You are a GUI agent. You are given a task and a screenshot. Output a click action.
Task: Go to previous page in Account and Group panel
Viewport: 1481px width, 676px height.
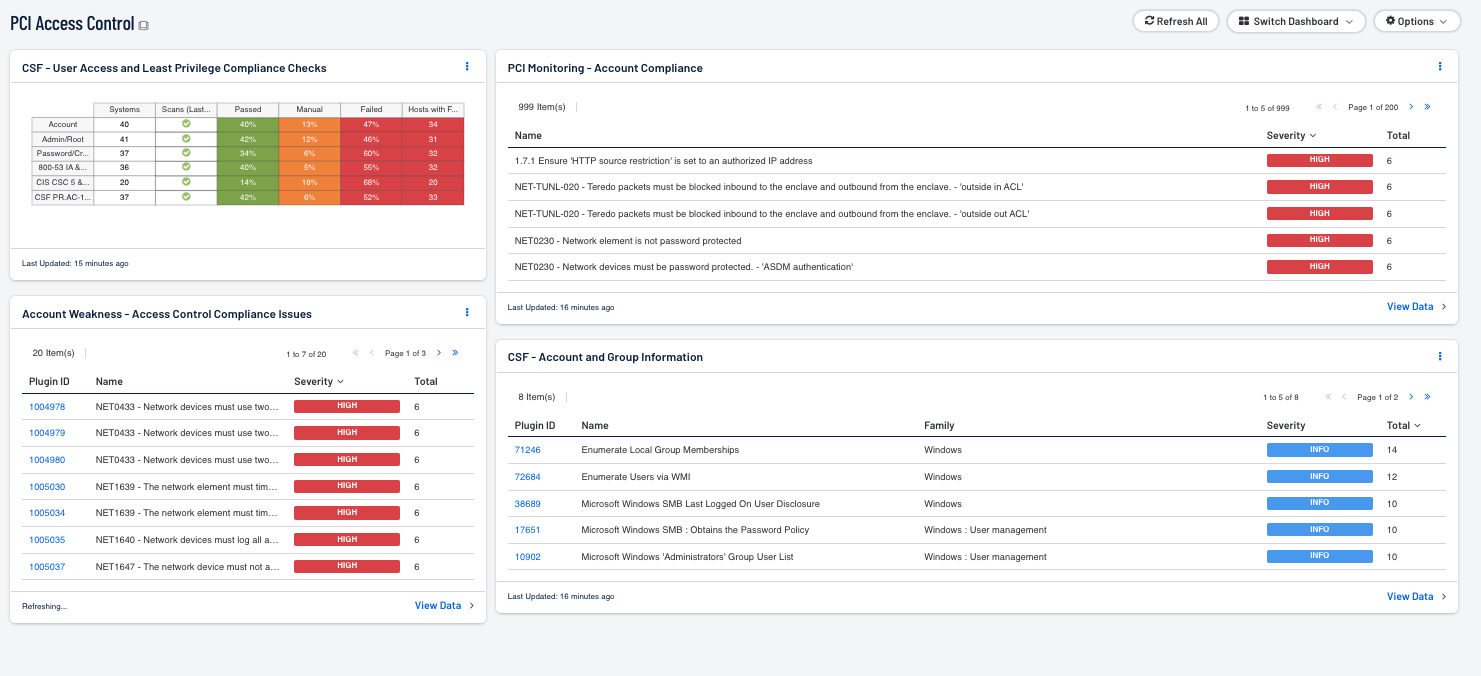[x=1344, y=397]
